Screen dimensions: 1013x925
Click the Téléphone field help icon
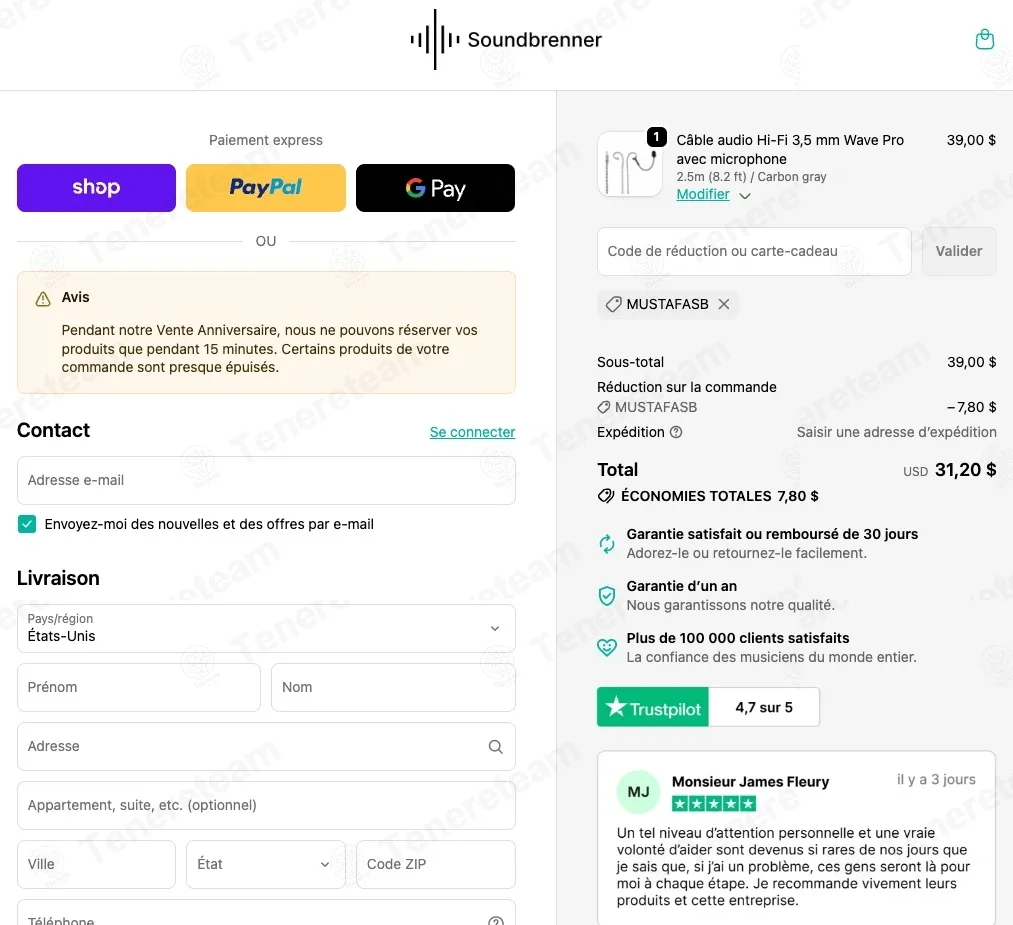click(x=496, y=921)
